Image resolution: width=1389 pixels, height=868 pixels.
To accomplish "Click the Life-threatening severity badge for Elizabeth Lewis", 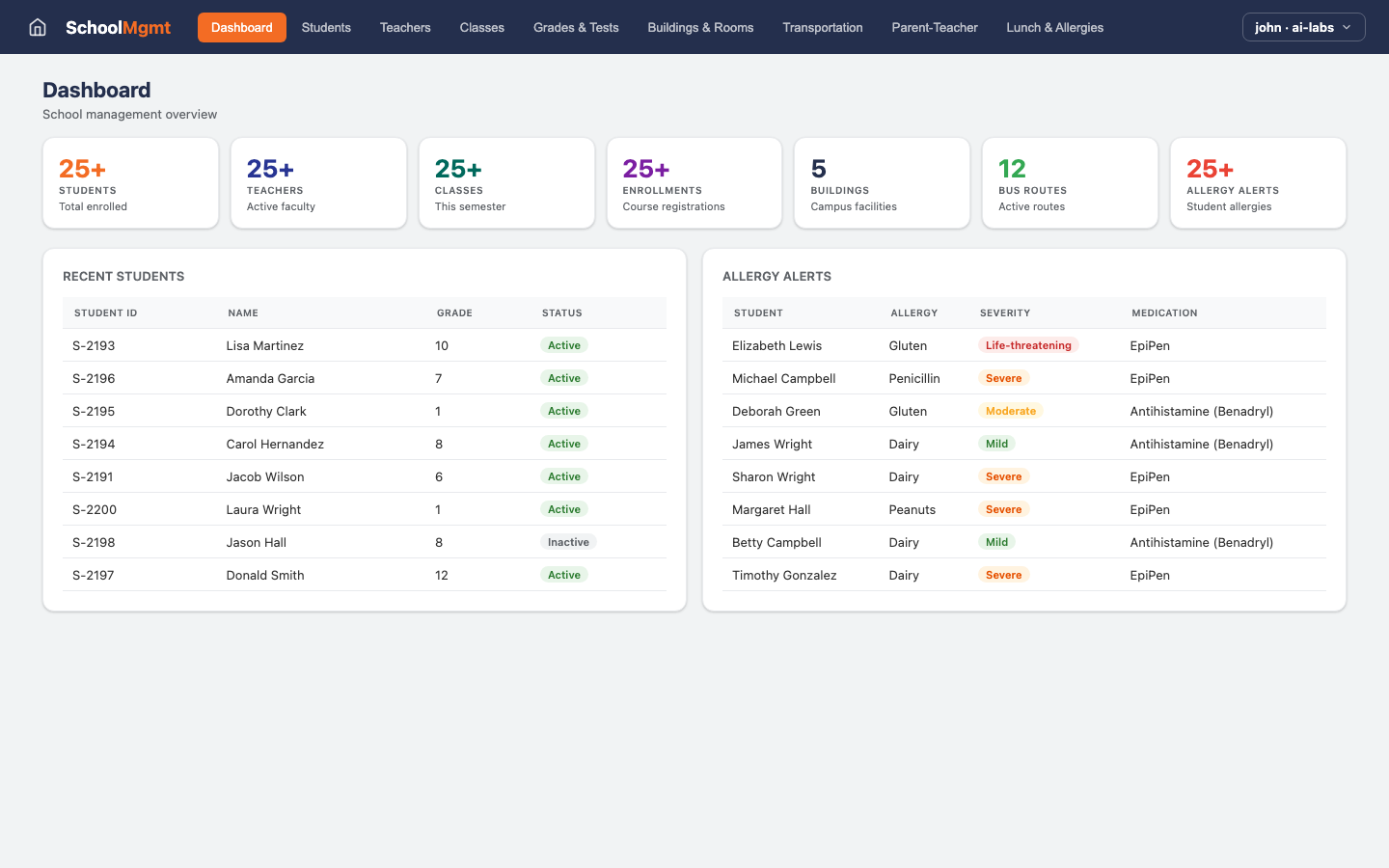I will (1028, 344).
